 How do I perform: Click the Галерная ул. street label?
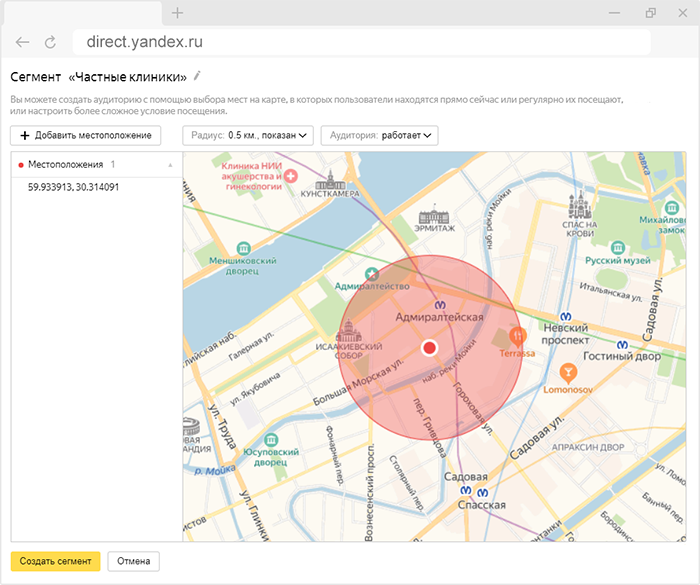(x=251, y=347)
